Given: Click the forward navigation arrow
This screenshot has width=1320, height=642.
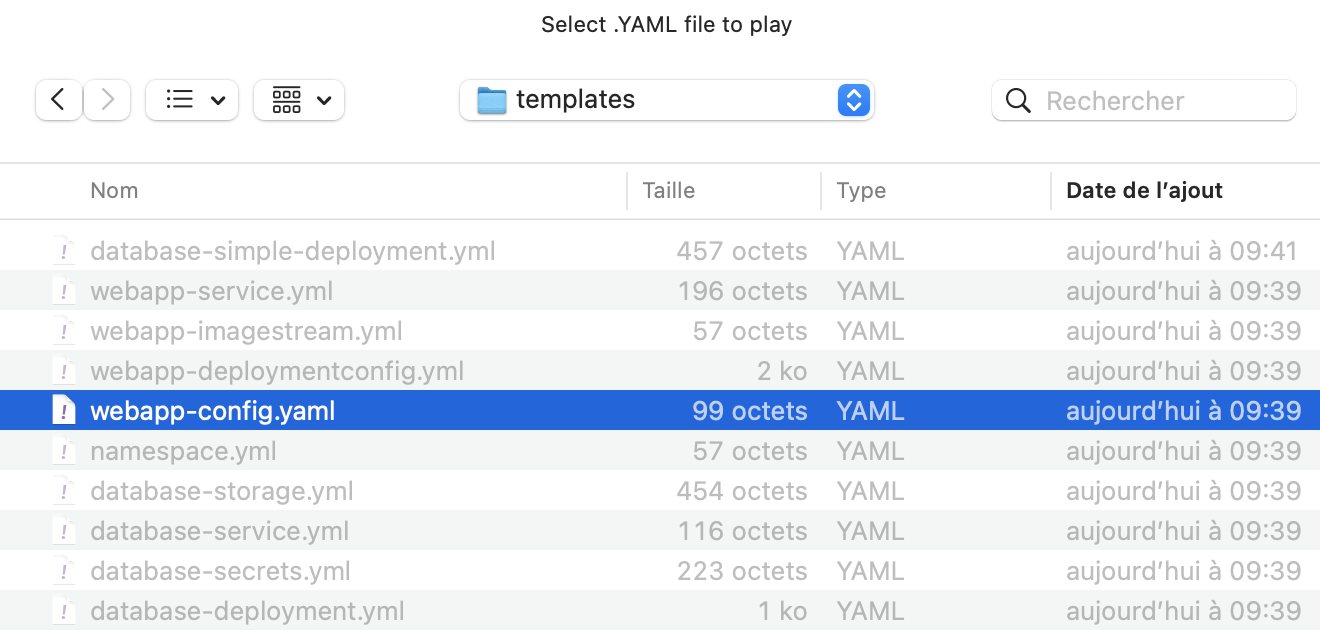Looking at the screenshot, I should tap(107, 100).
